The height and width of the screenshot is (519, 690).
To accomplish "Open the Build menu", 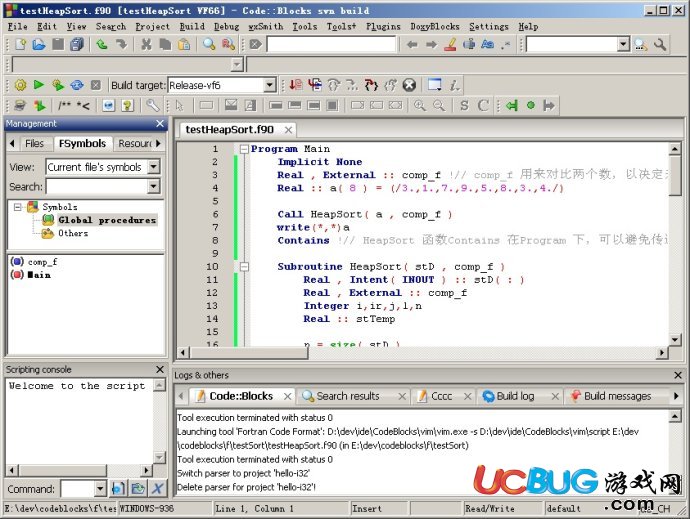I will (192, 27).
